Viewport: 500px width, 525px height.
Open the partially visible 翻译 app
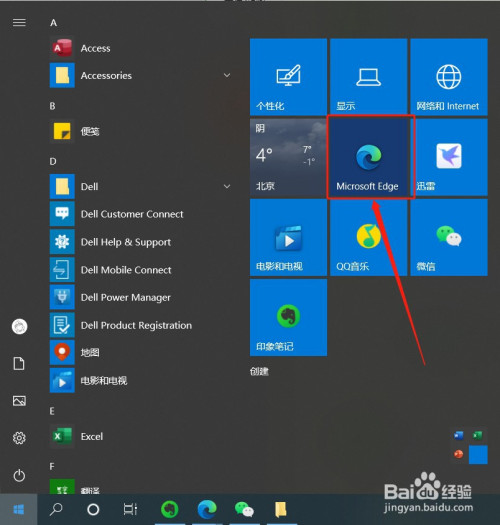pos(141,486)
